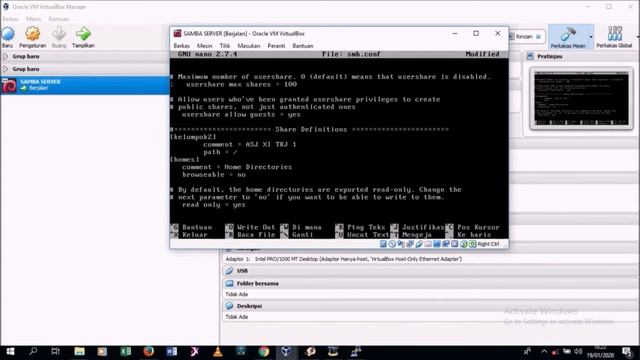Open VLC cone icon on taskbar
This screenshot has width=640, height=360.
pyautogui.click(x=218, y=351)
